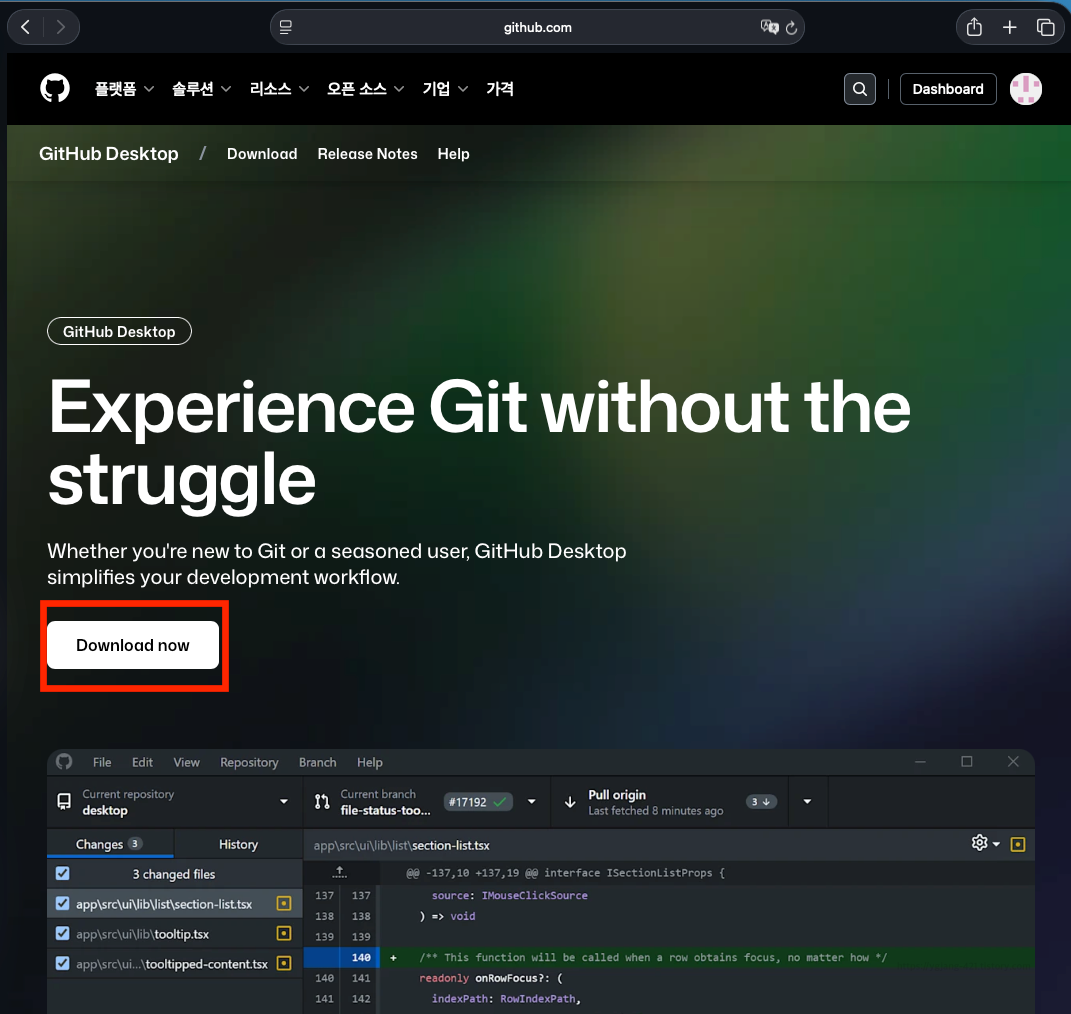Open the user avatar menu
This screenshot has width=1071, height=1014.
point(1026,89)
